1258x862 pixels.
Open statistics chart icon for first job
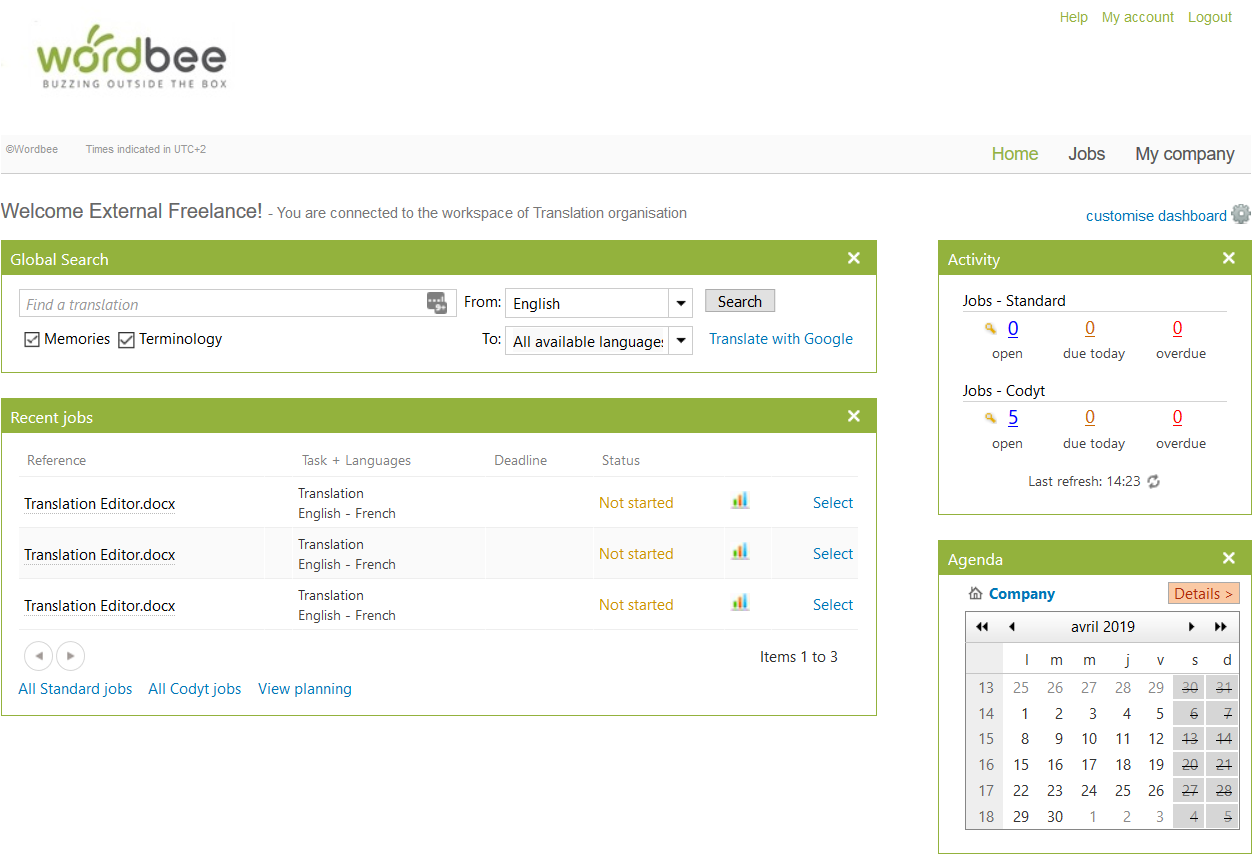click(x=739, y=501)
